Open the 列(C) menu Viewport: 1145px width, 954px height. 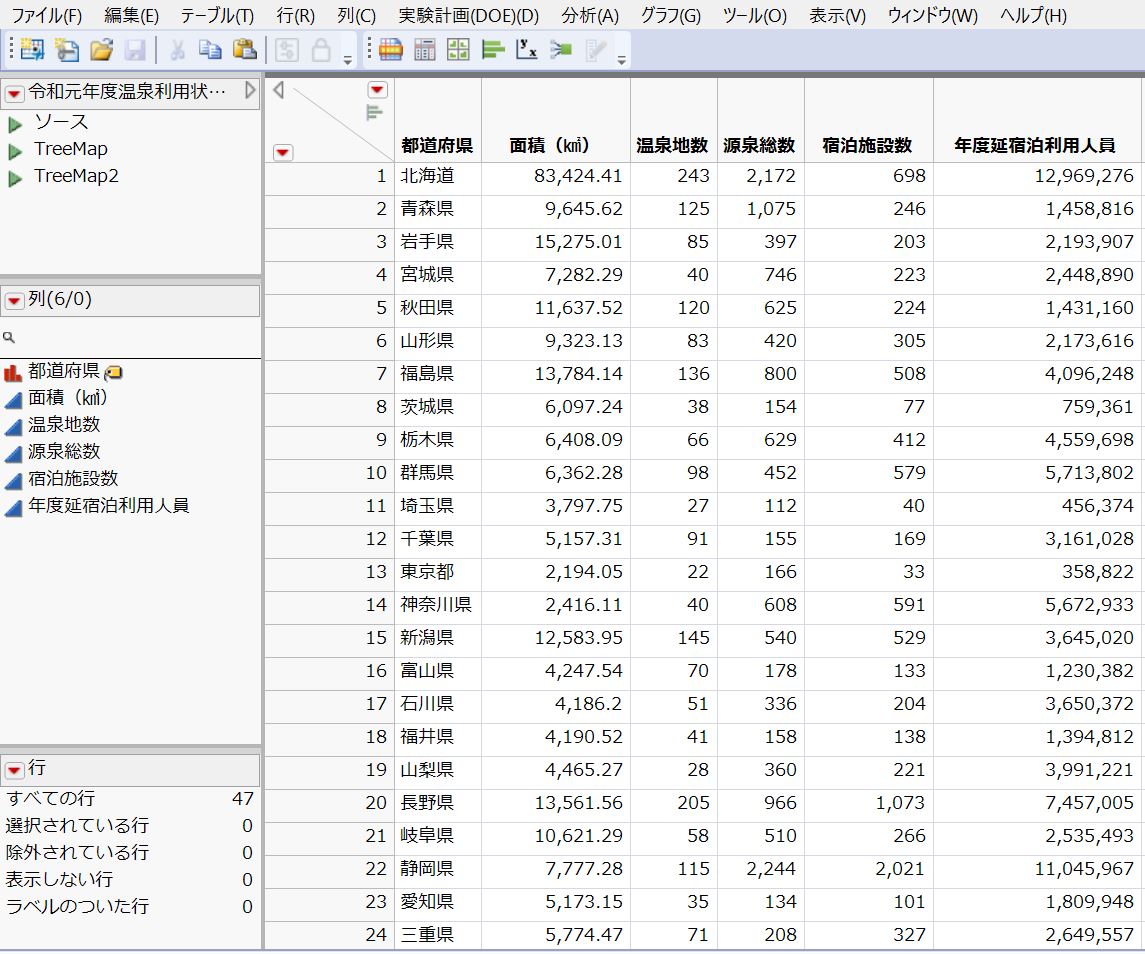click(x=356, y=15)
